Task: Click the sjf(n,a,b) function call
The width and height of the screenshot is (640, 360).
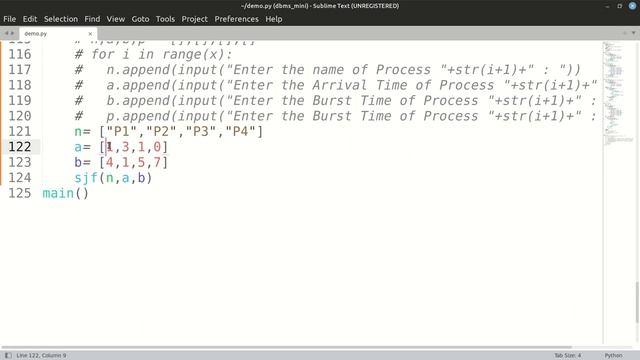Action: pyautogui.click(x=113, y=178)
